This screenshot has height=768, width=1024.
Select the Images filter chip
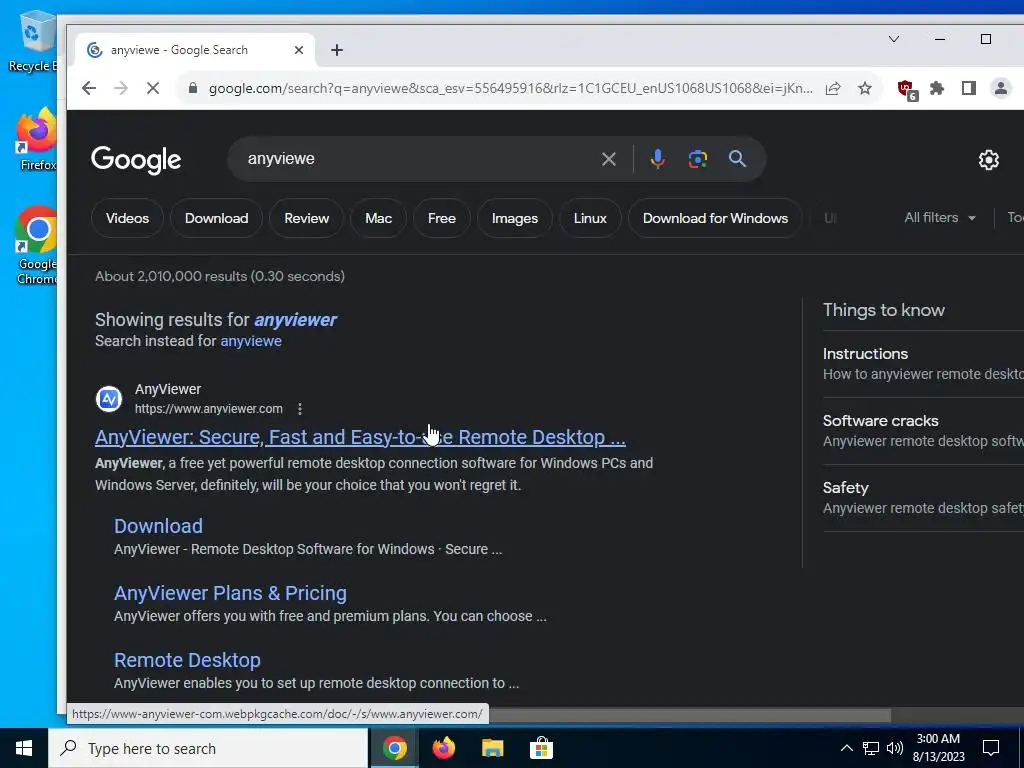pos(515,218)
